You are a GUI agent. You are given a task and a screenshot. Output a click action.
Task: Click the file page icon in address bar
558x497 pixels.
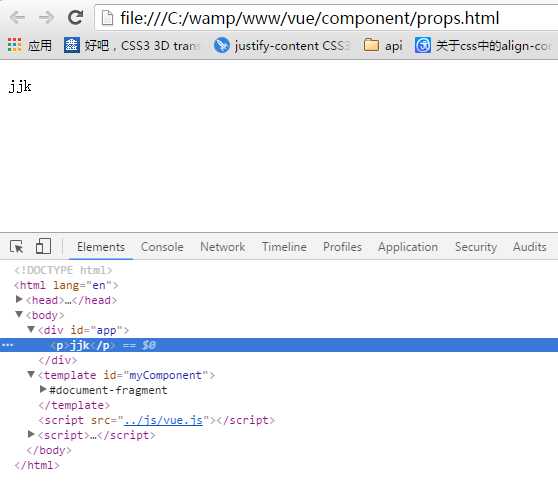107,18
